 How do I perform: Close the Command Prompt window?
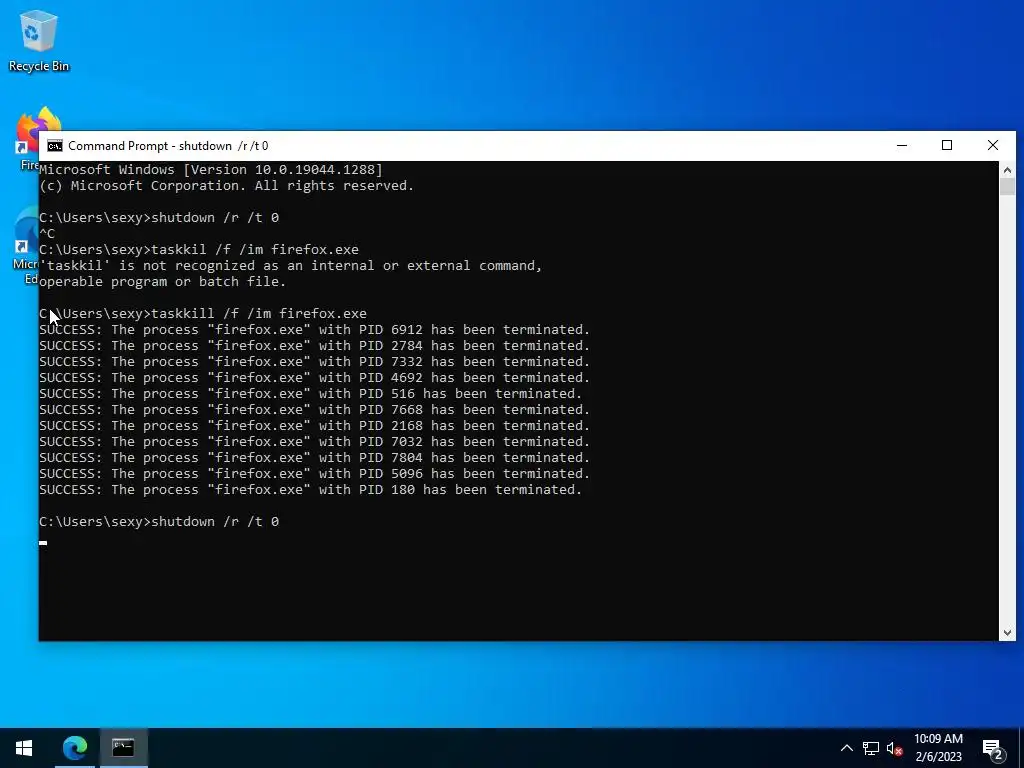[x=993, y=146]
